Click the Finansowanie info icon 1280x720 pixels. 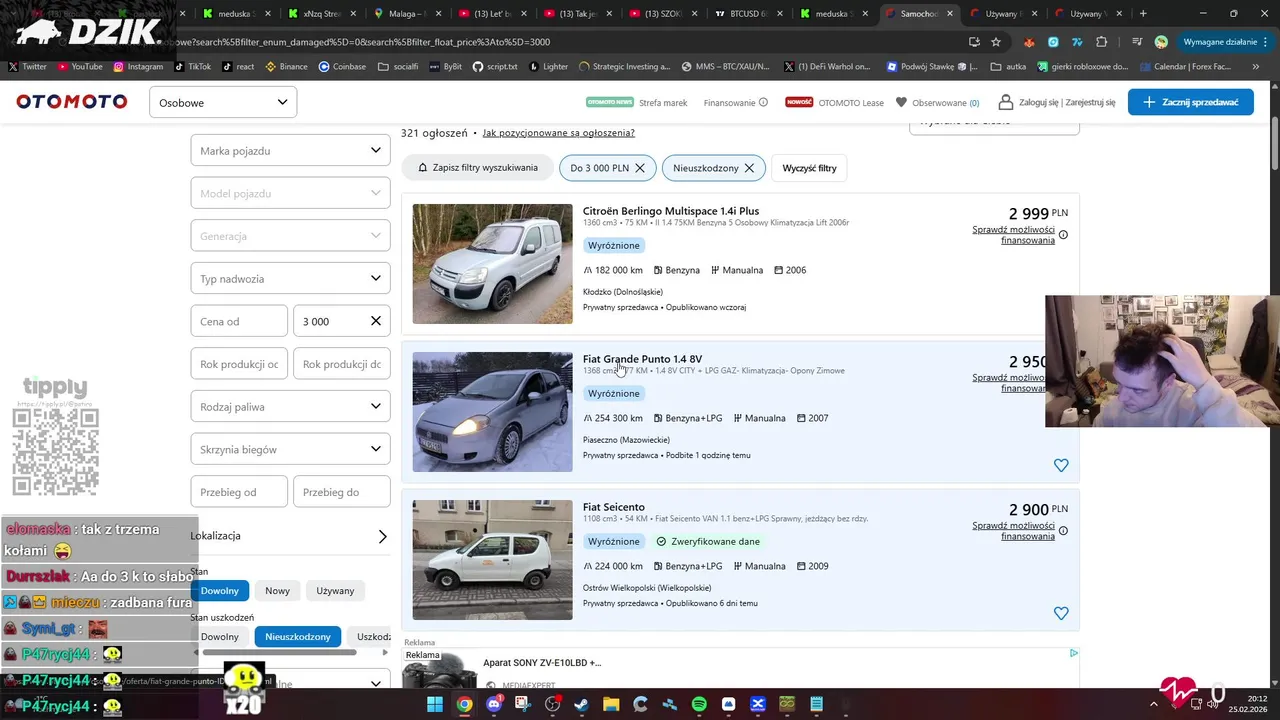pos(763,102)
